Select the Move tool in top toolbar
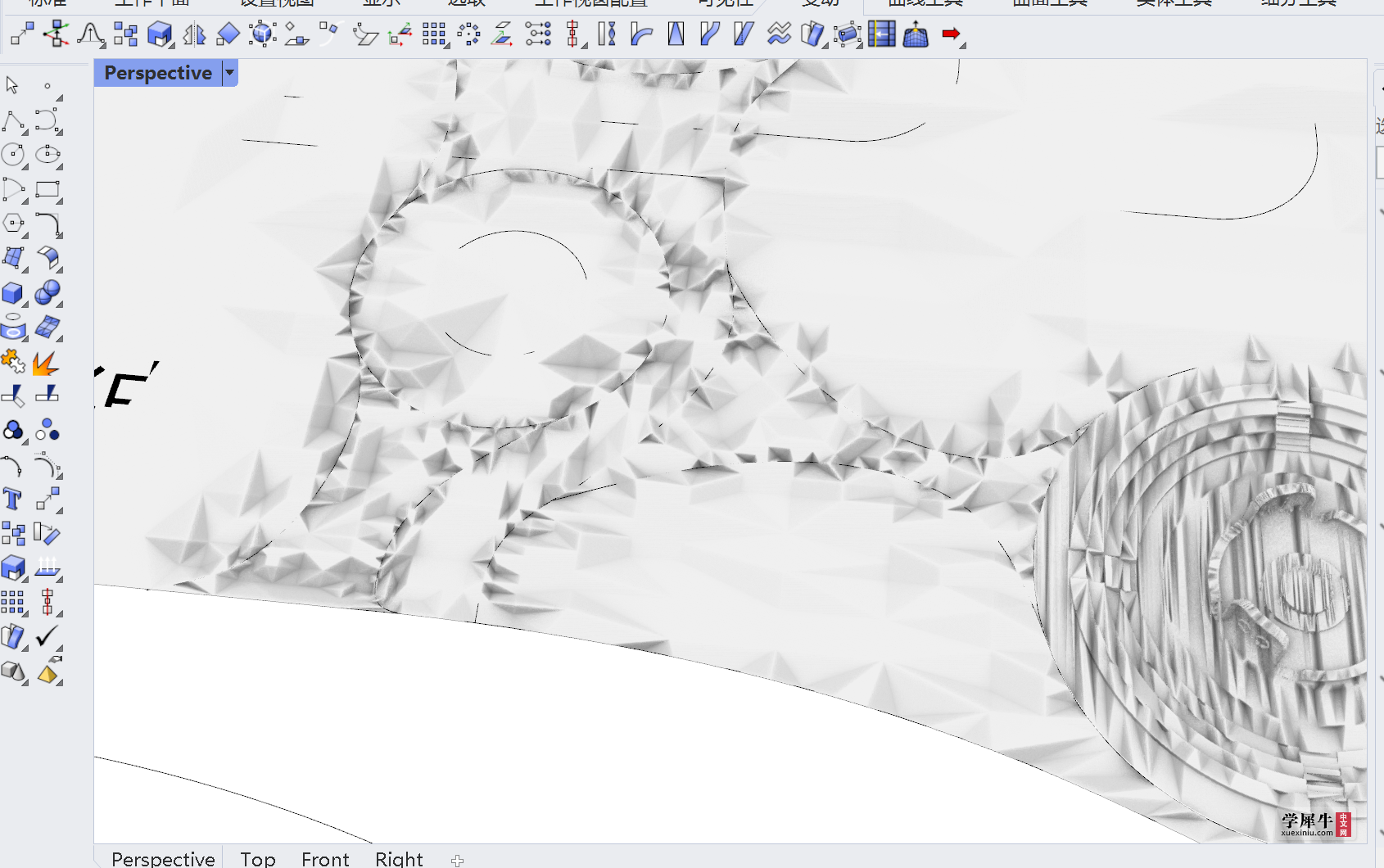 (21, 34)
